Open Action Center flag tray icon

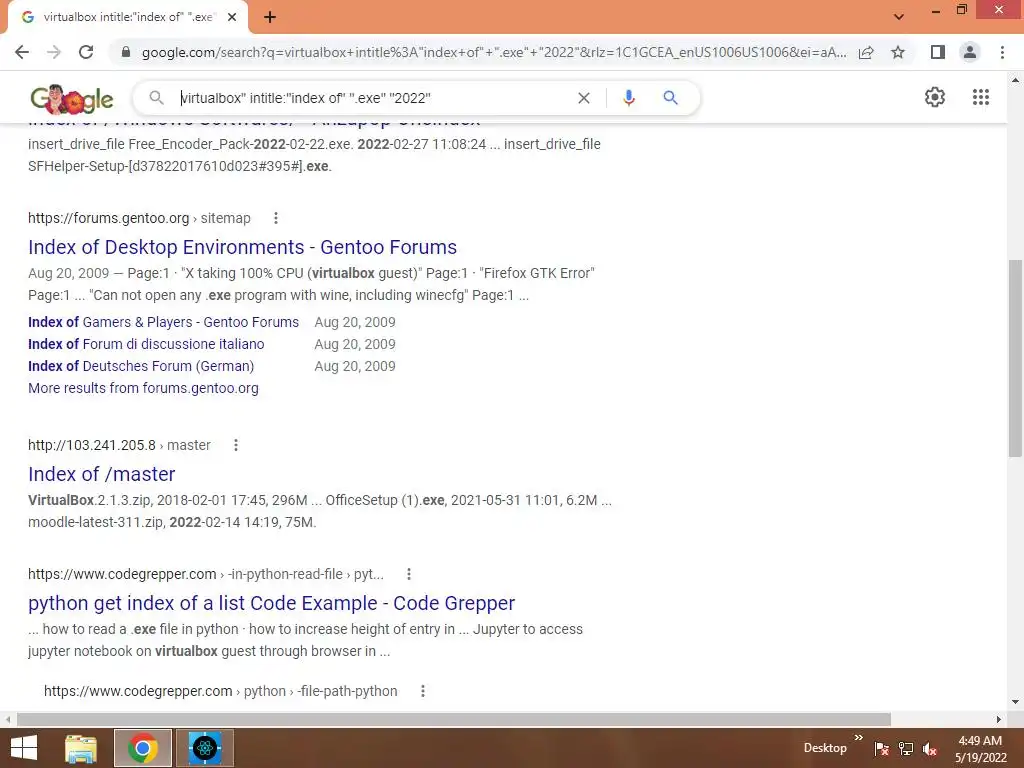pos(881,749)
